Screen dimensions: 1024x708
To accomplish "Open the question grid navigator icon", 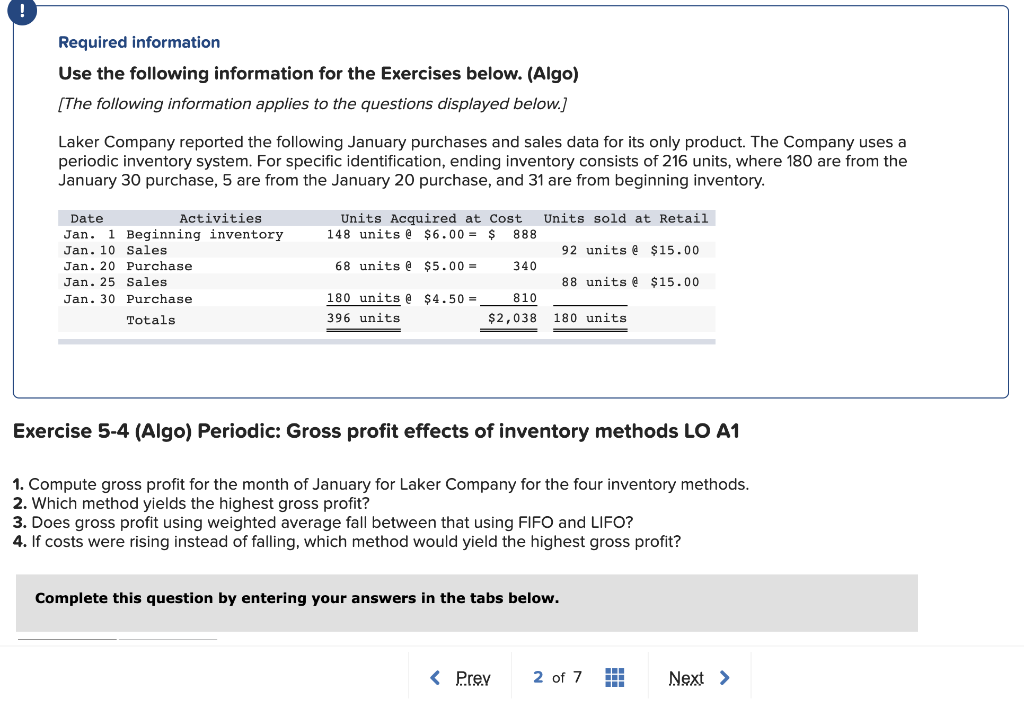I will pyautogui.click(x=616, y=678).
